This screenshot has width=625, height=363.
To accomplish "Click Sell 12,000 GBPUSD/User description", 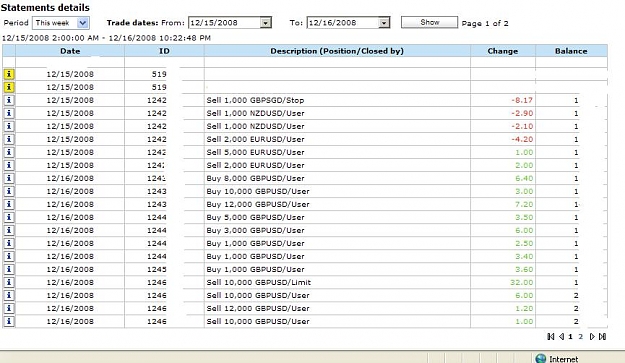I will pyautogui.click(x=258, y=308).
